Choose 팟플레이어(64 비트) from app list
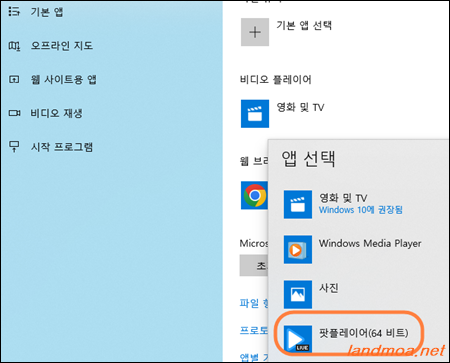This screenshot has width=450, height=363. click(363, 333)
